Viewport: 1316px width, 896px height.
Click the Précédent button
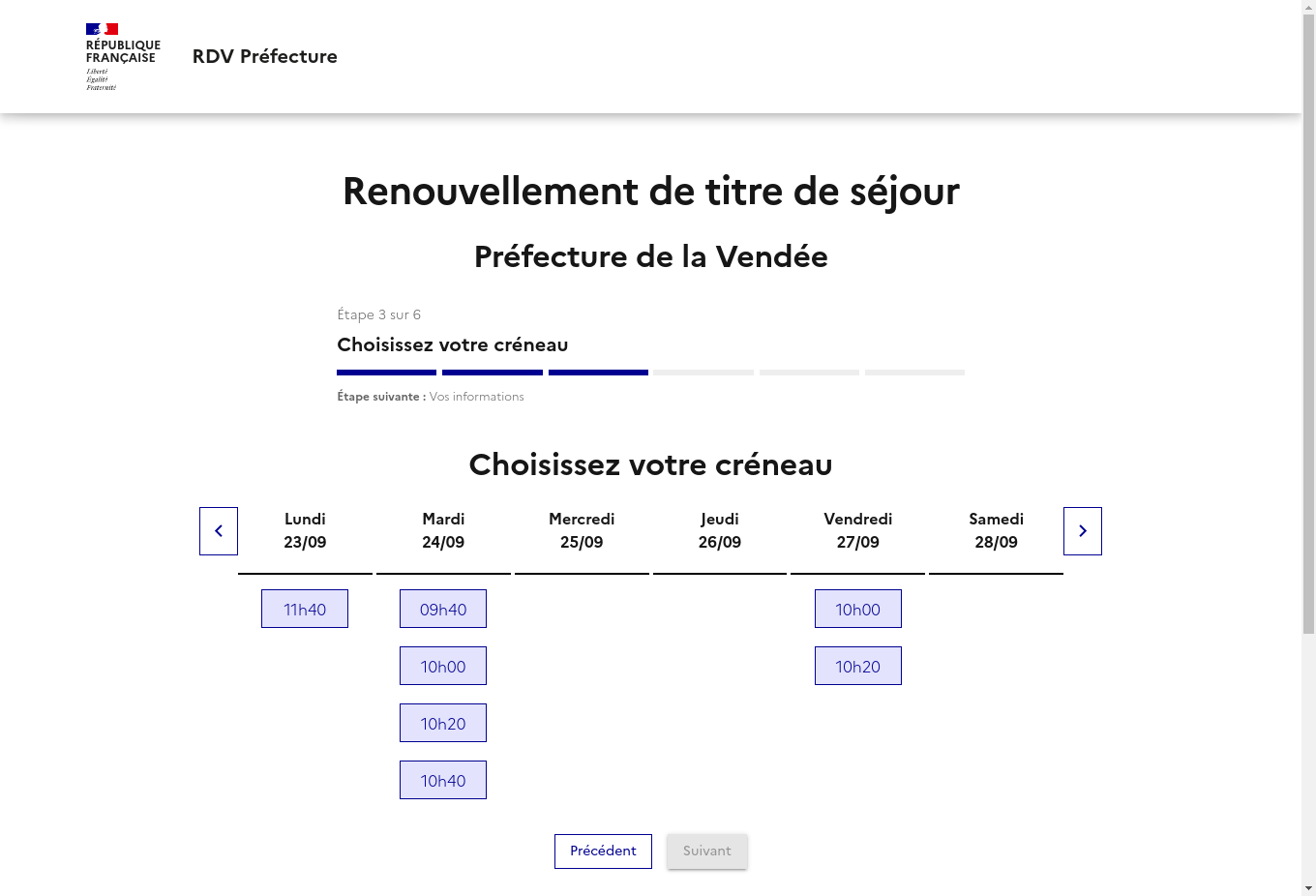coord(603,851)
